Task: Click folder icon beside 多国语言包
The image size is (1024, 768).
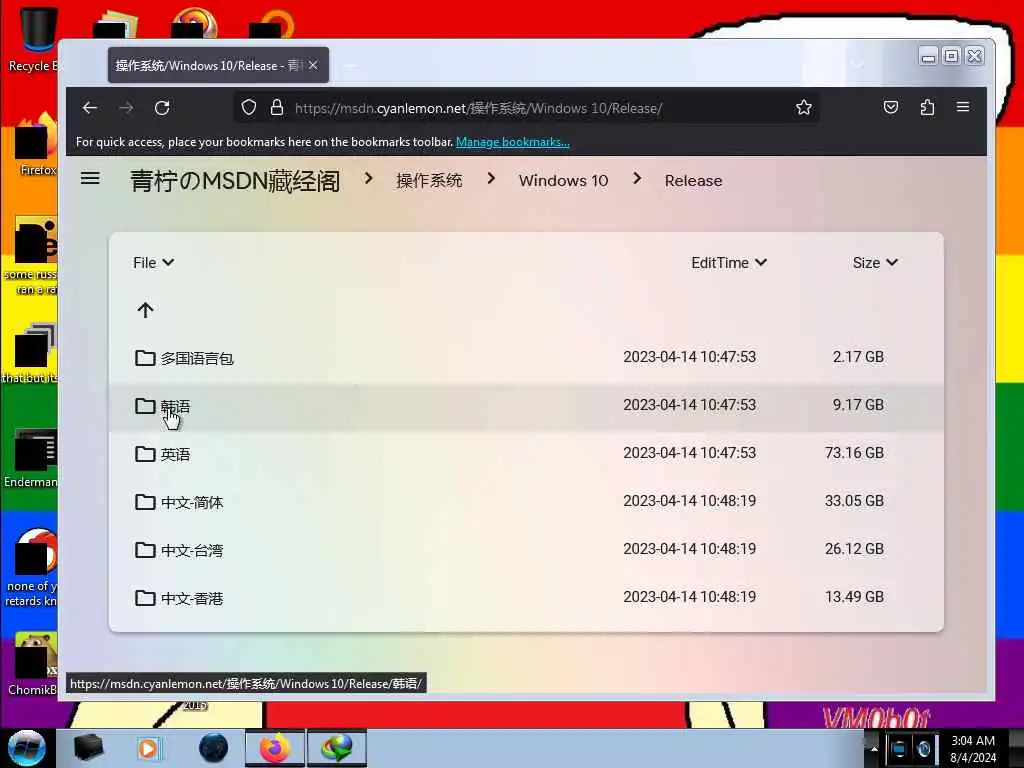Action: click(145, 357)
